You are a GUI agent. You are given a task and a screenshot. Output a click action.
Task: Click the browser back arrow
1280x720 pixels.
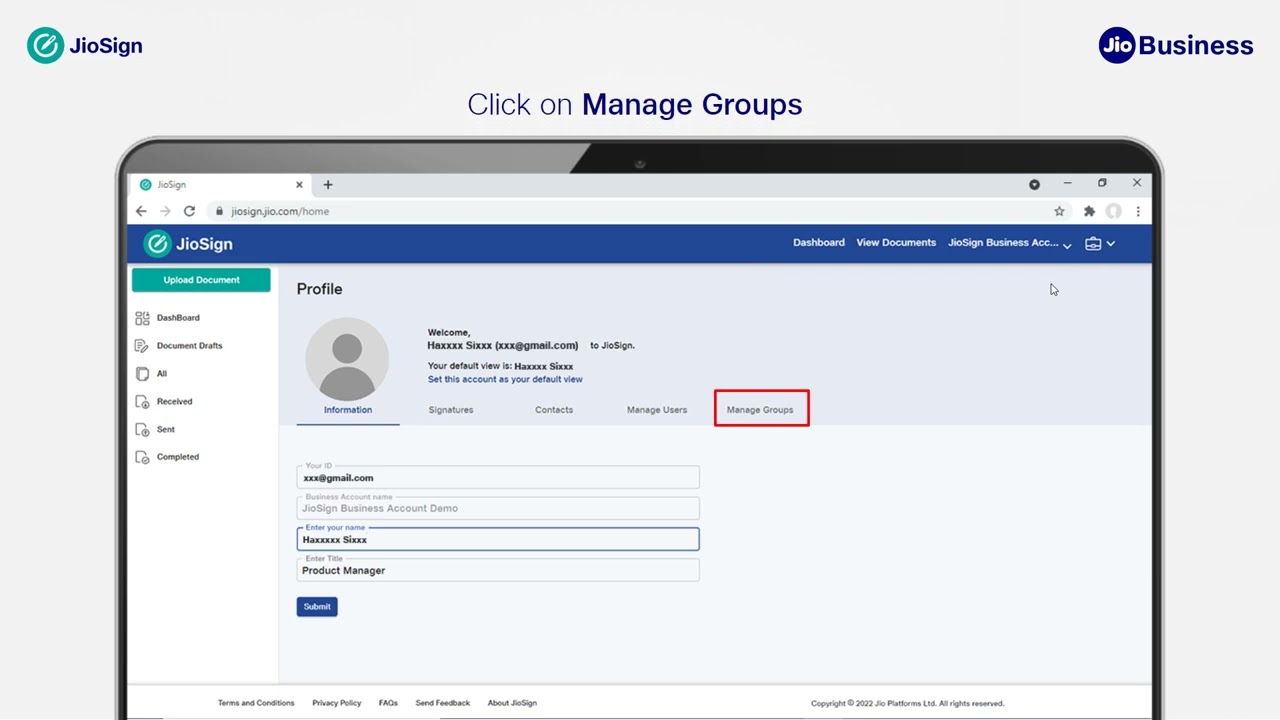click(141, 211)
